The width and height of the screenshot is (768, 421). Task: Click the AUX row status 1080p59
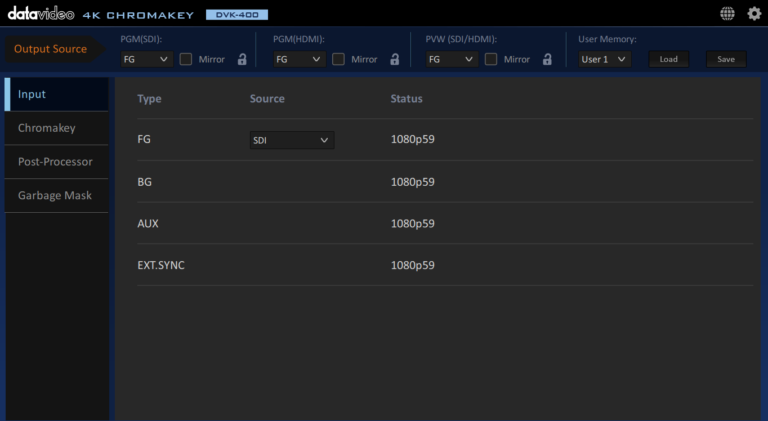(412, 223)
